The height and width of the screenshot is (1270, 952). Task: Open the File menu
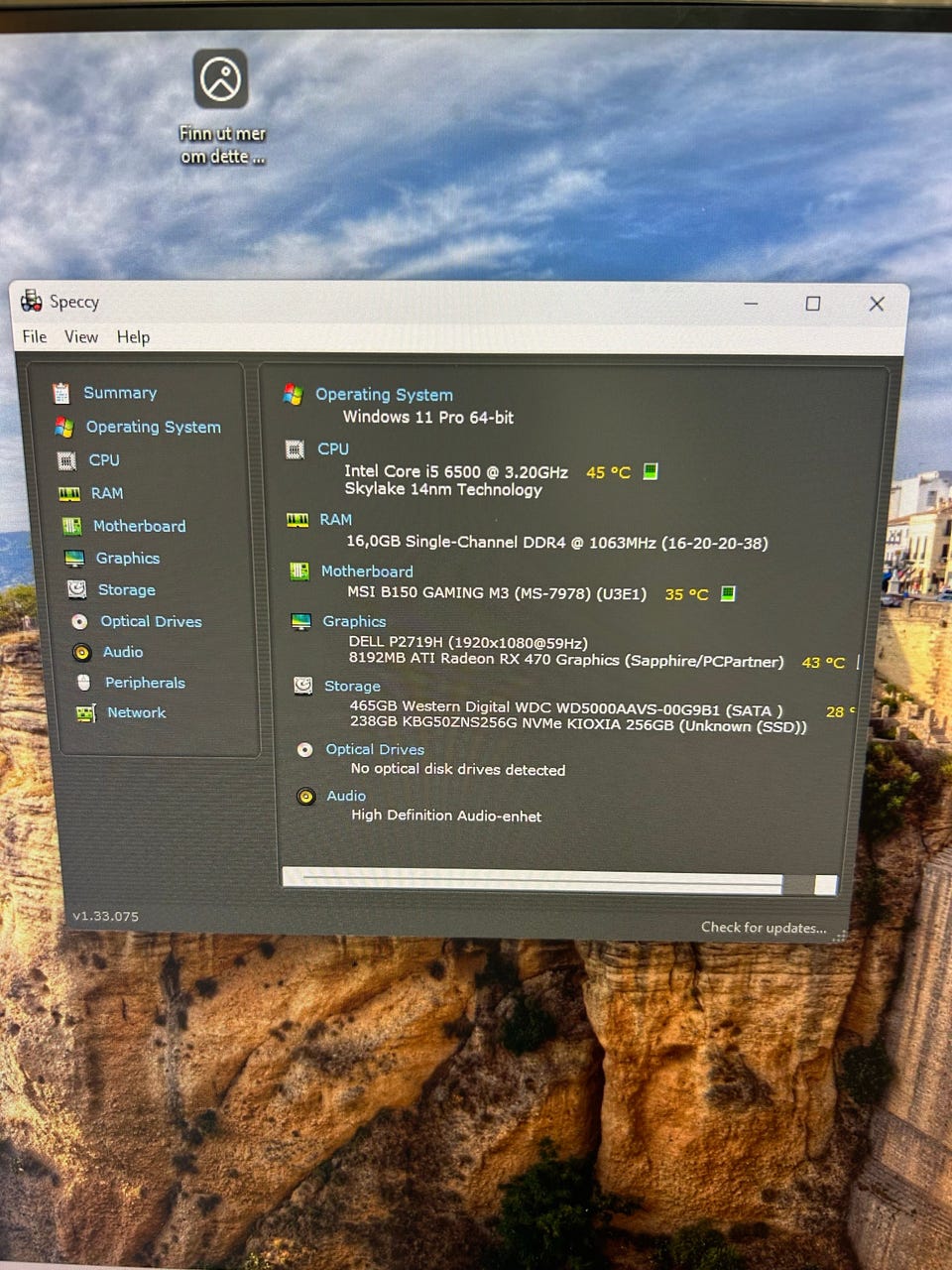point(35,337)
